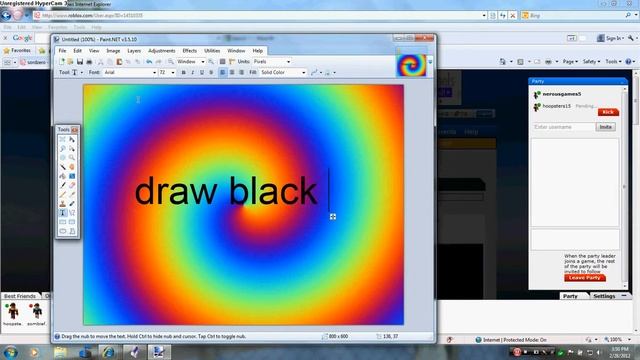Click the Leave Party button

(x=584, y=278)
